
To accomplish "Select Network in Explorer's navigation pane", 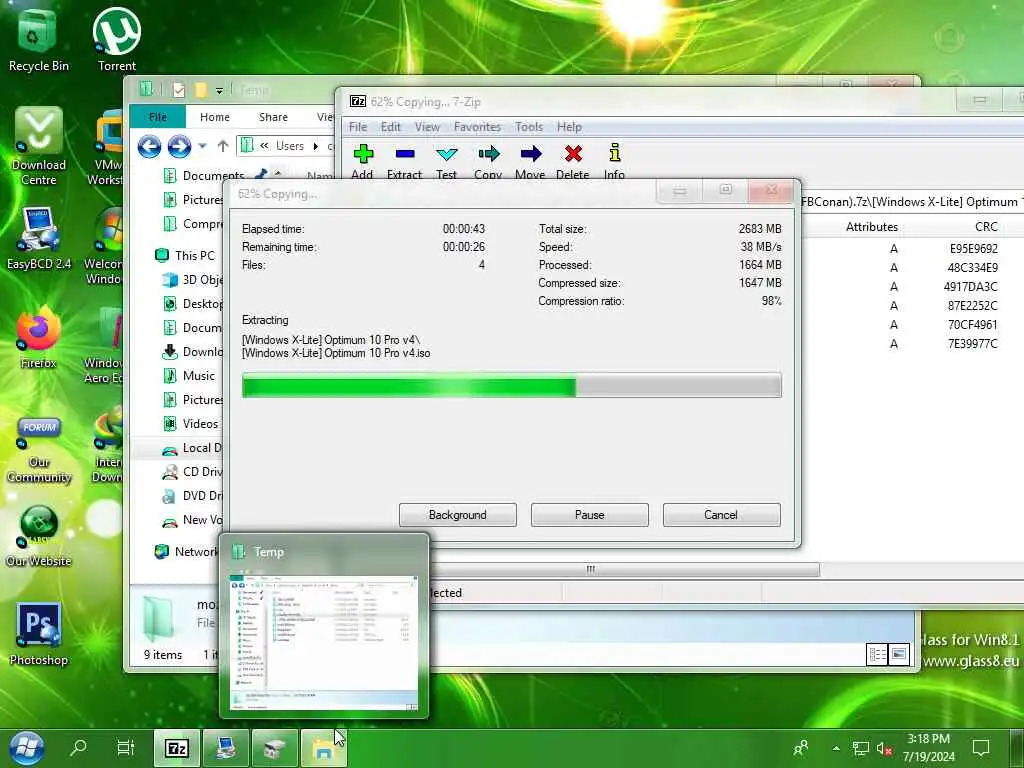I will click(187, 551).
